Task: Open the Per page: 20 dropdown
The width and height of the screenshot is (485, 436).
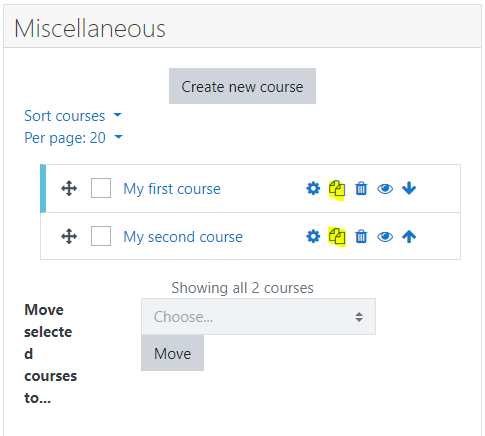Action: (74, 138)
